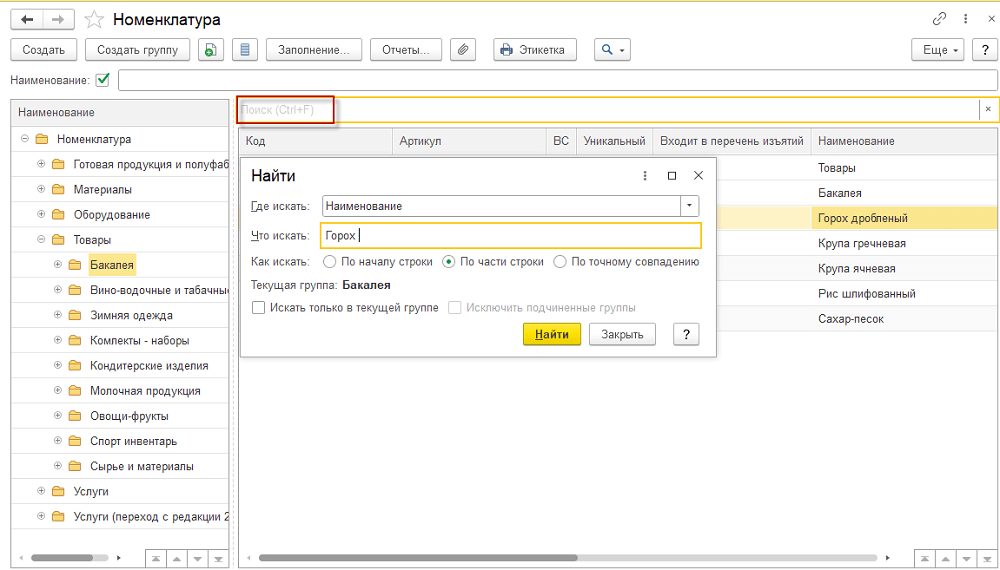Expand the Оборудование group

(41, 214)
